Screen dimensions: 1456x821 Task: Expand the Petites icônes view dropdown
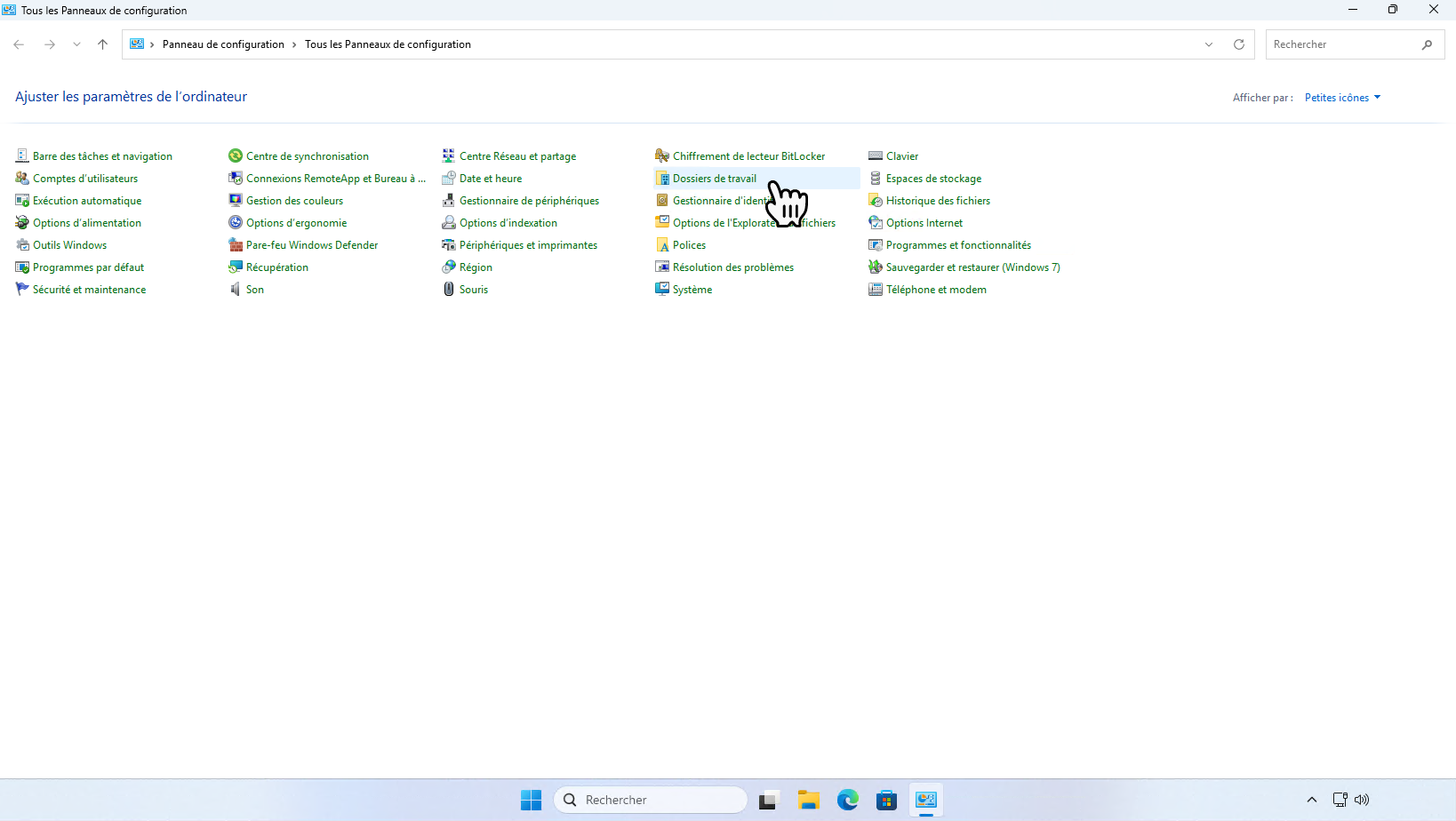click(x=1342, y=98)
